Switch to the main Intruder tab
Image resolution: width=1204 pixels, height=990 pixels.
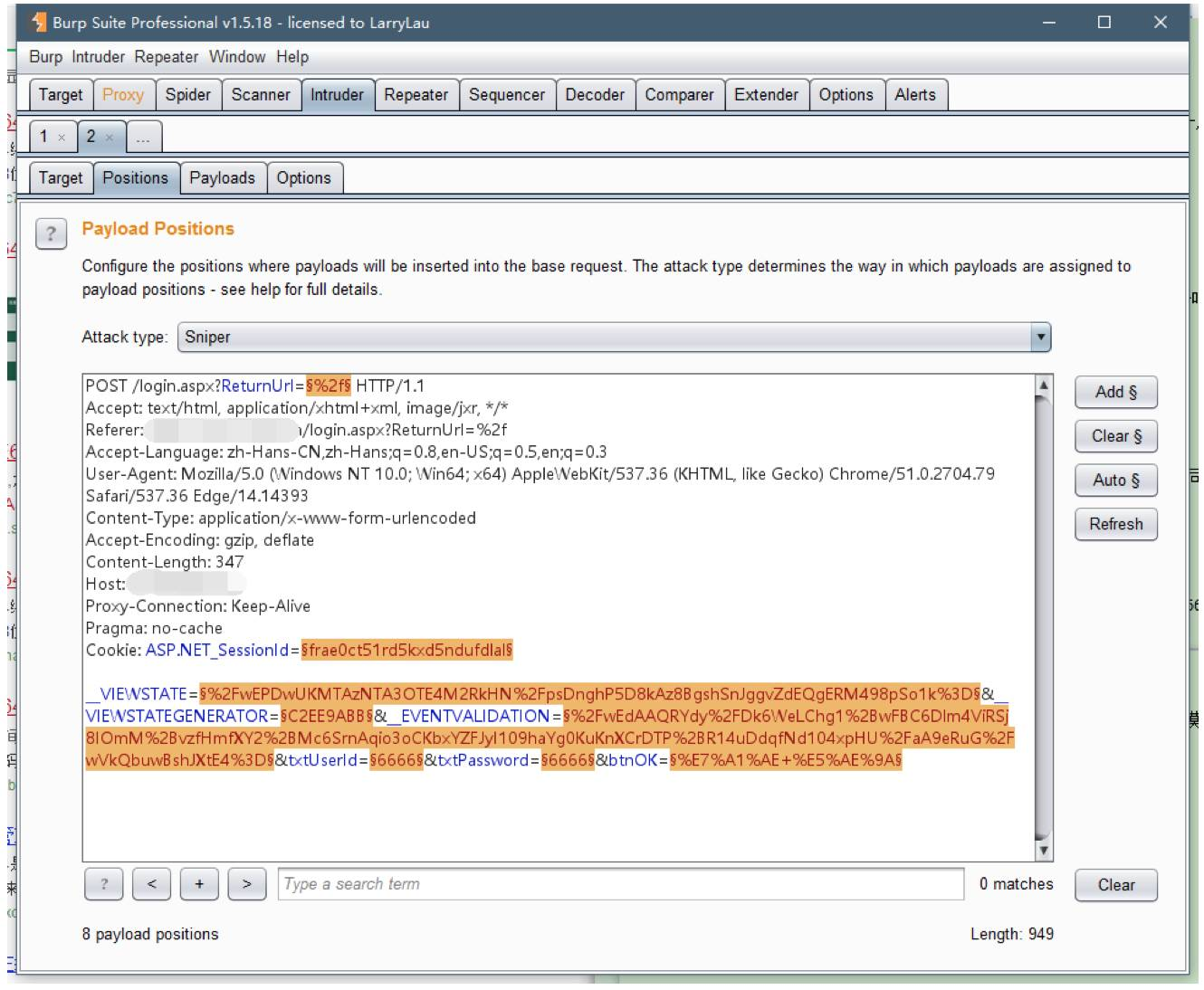click(337, 95)
